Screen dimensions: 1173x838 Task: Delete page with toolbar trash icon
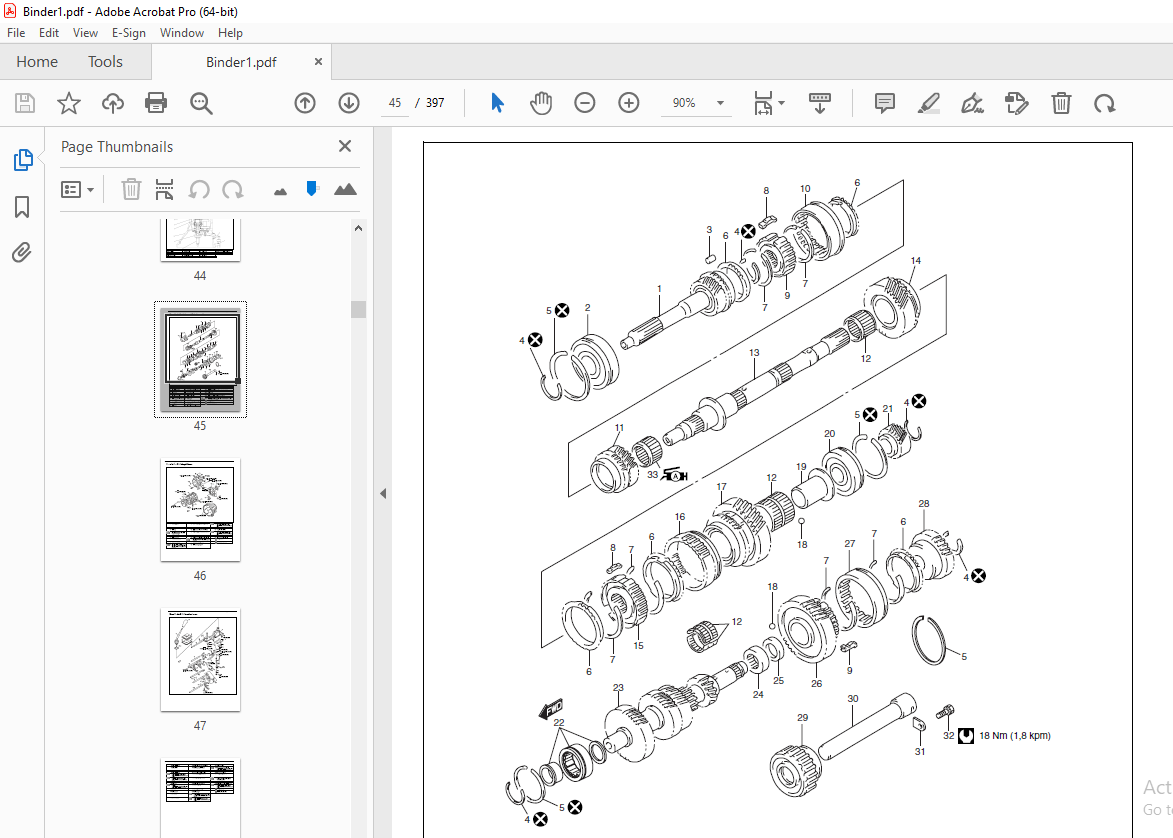(1061, 103)
